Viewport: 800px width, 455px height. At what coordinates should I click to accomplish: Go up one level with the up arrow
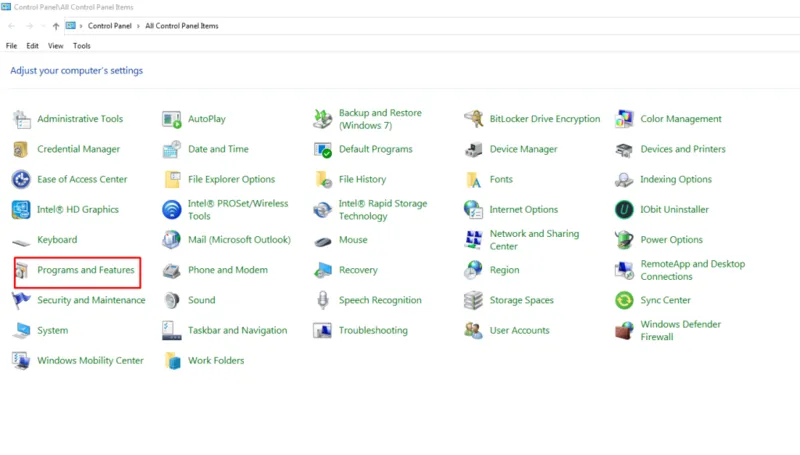pyautogui.click(x=56, y=26)
